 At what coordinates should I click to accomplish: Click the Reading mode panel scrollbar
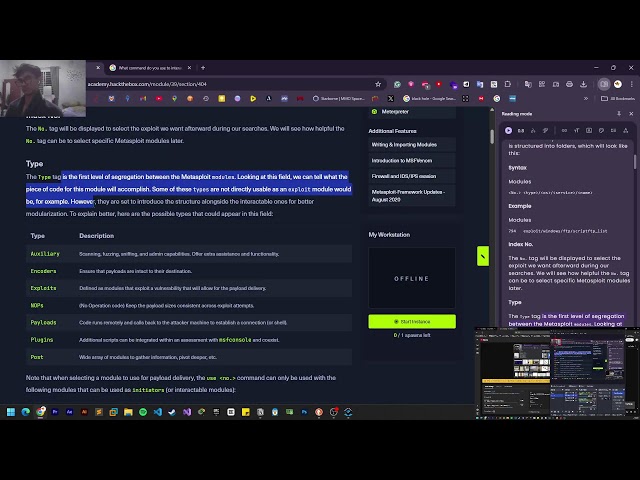[x=635, y=161]
